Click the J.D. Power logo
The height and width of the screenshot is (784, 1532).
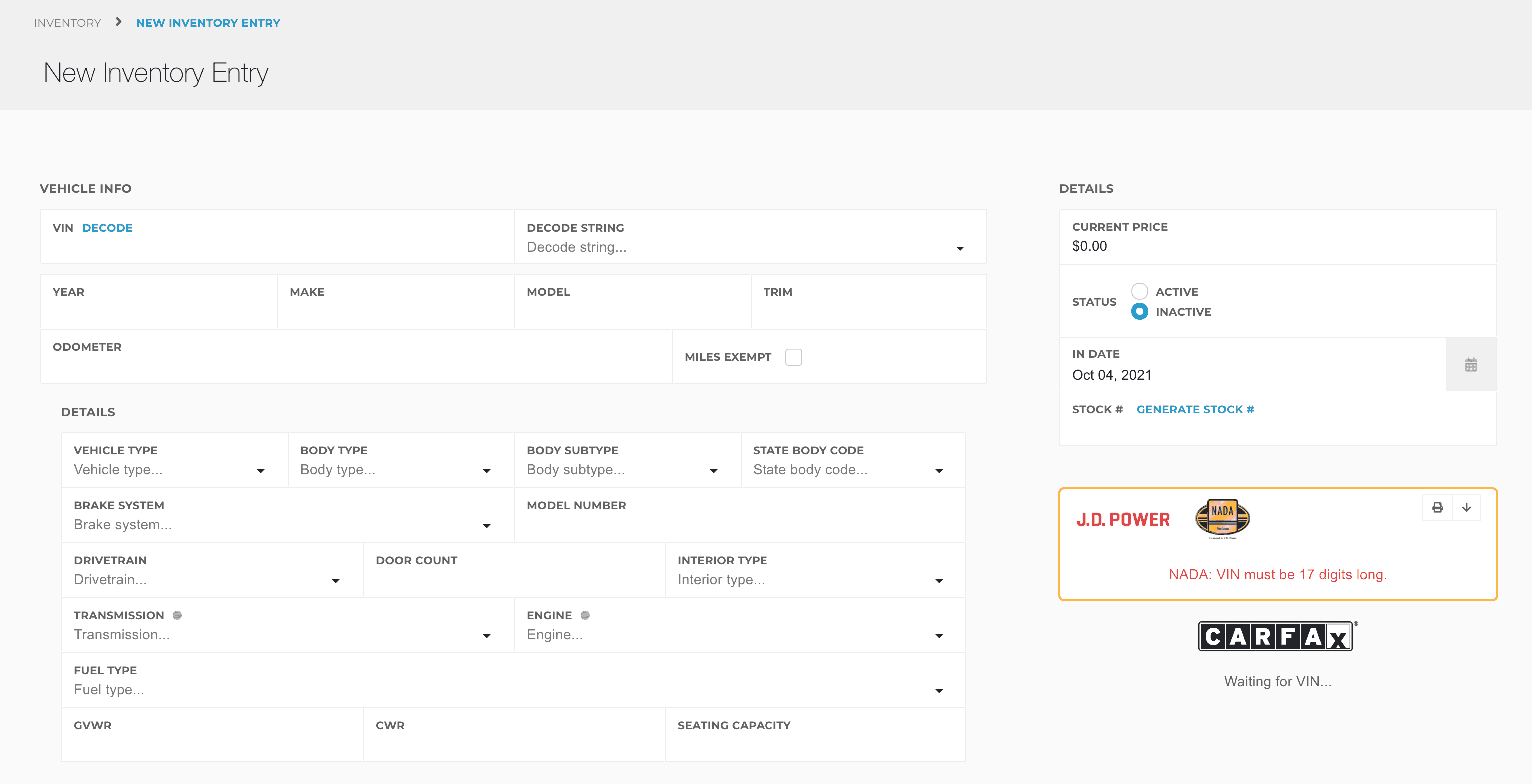pos(1123,519)
